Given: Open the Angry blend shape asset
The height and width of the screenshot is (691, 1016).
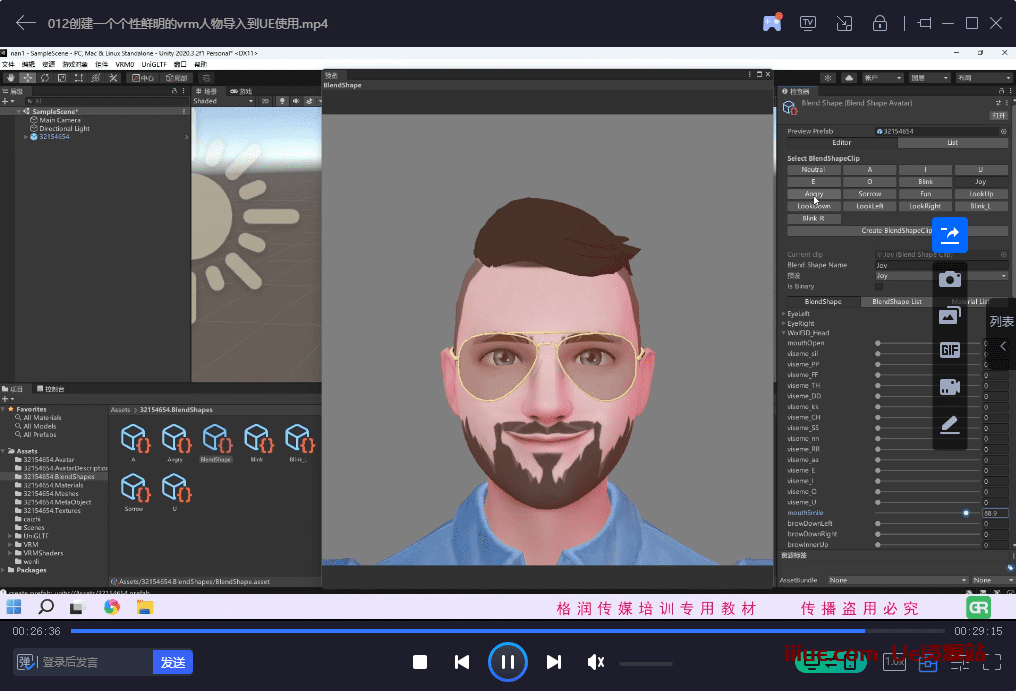Looking at the screenshot, I should (x=175, y=439).
